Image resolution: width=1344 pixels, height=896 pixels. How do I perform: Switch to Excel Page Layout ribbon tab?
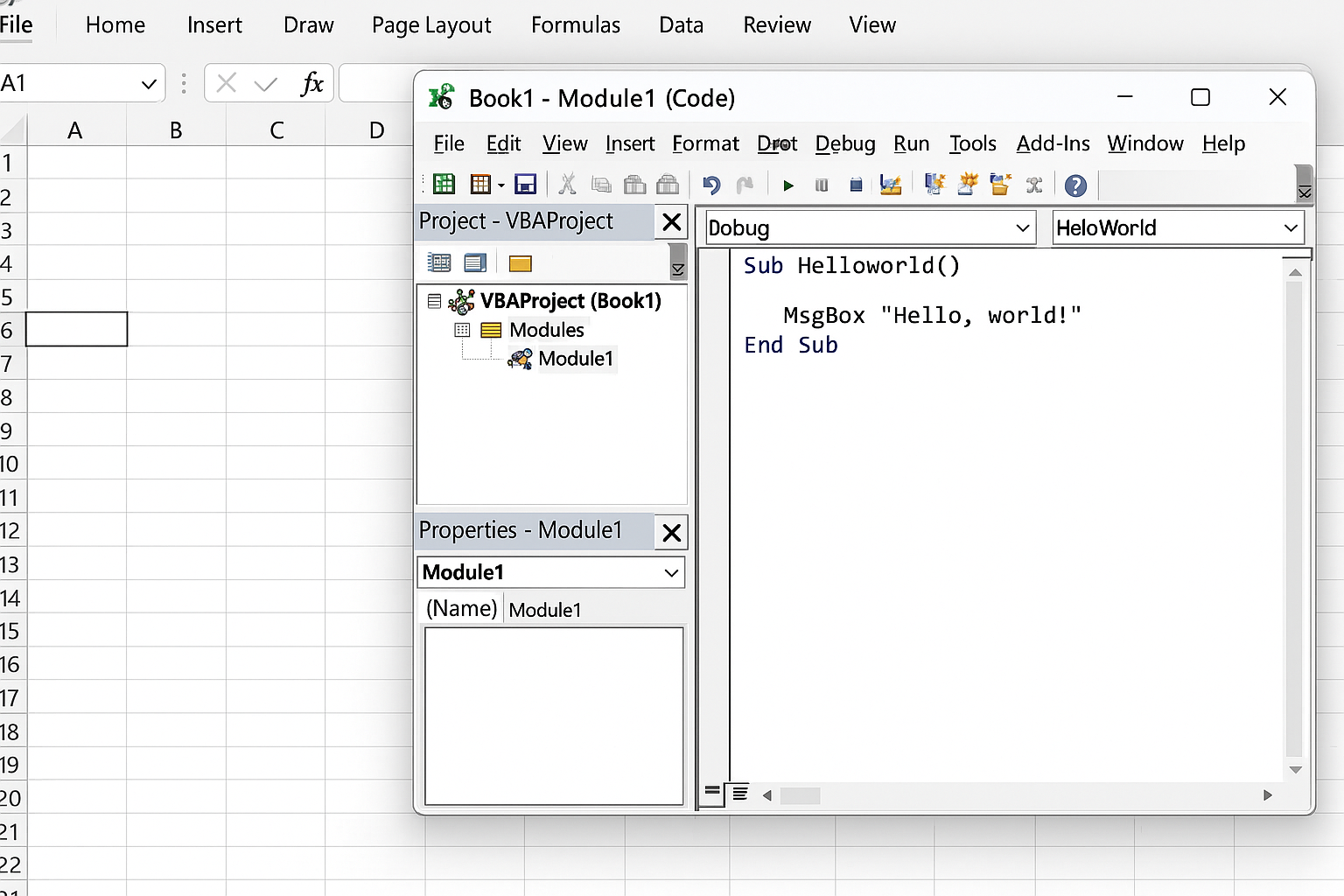(x=431, y=25)
